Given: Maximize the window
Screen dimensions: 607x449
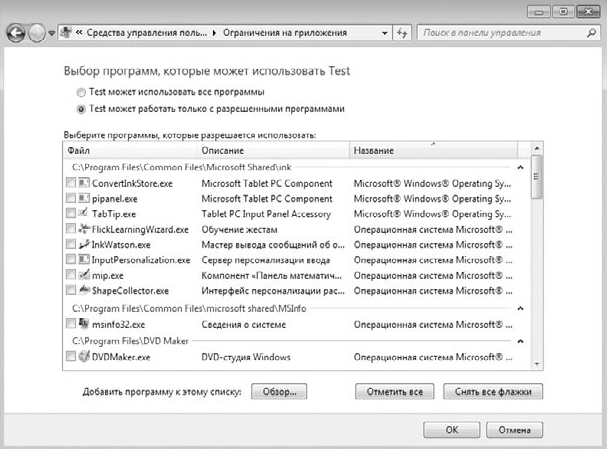Looking at the screenshot, I should (x=563, y=12).
